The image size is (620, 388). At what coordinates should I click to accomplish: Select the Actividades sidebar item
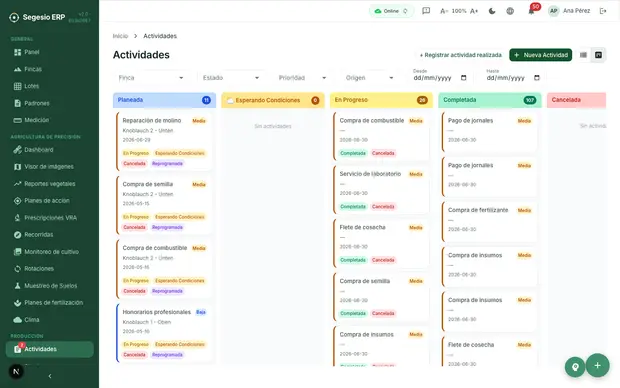pos(49,349)
